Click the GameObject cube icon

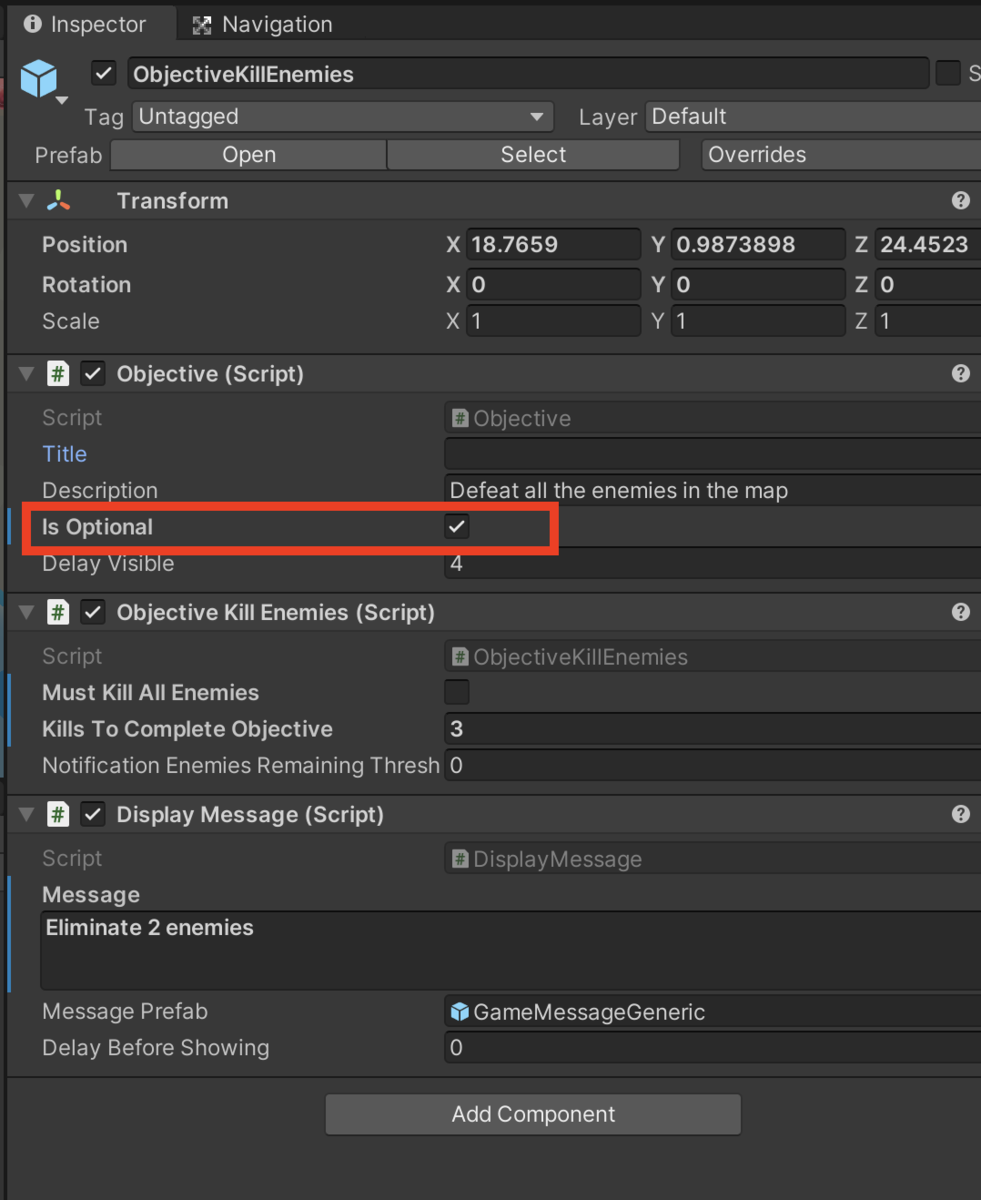40,79
